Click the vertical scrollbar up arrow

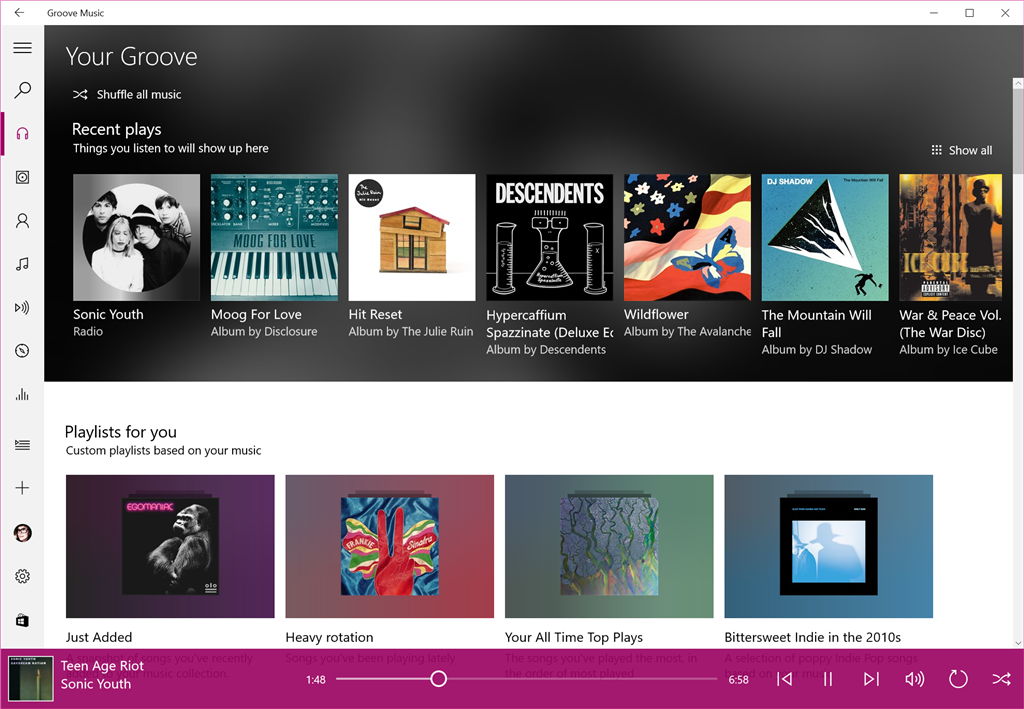(x=1018, y=84)
